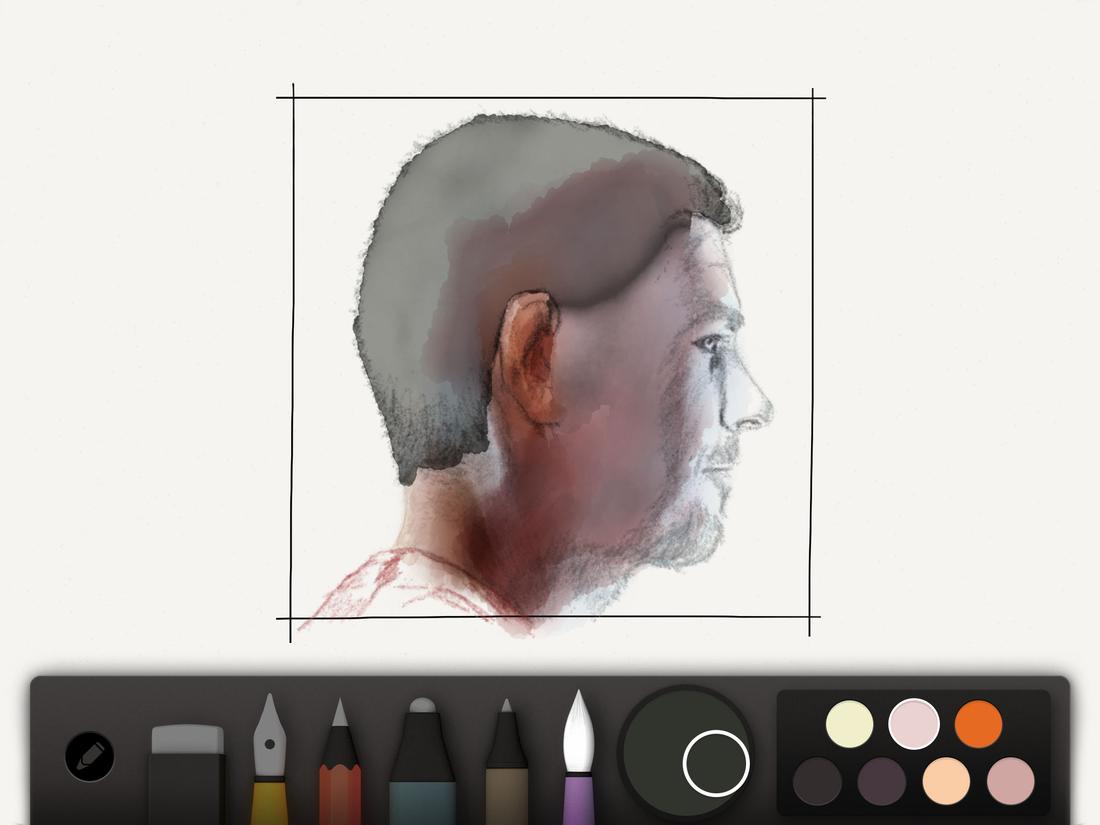Choose the orange color swatch
This screenshot has width=1100, height=825.
pos(977,722)
